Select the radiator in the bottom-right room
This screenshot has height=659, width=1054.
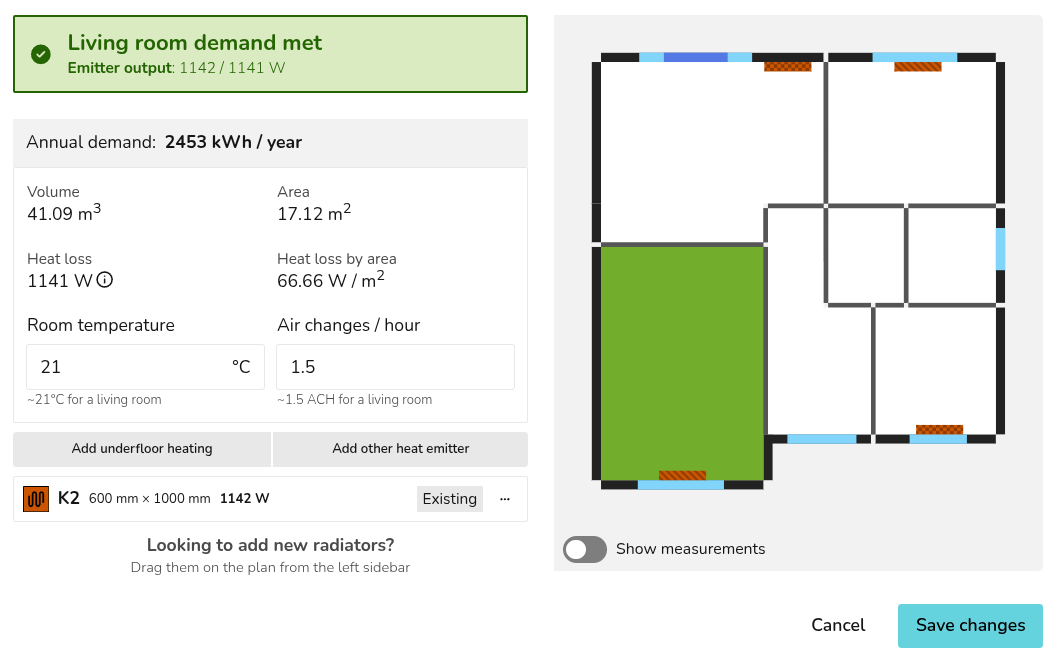(939, 429)
